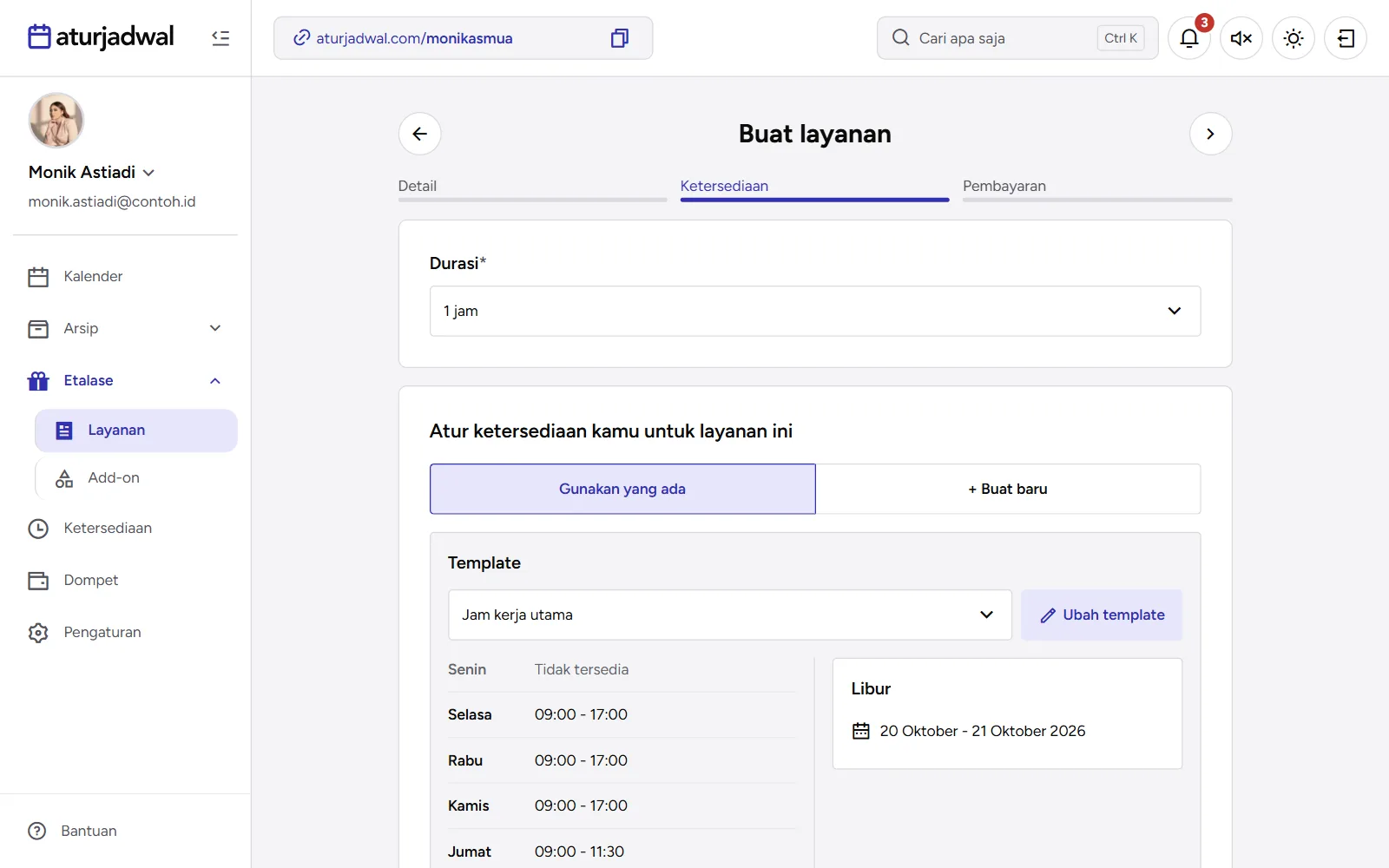Expand the Monik Astiadi account dropdown
The height and width of the screenshot is (868, 1389).
(x=148, y=173)
